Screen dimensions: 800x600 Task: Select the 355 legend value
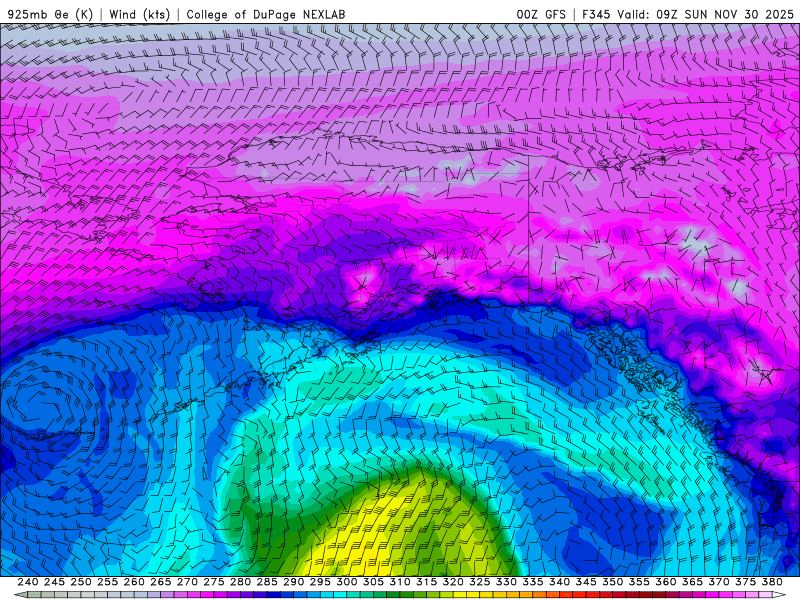639,582
